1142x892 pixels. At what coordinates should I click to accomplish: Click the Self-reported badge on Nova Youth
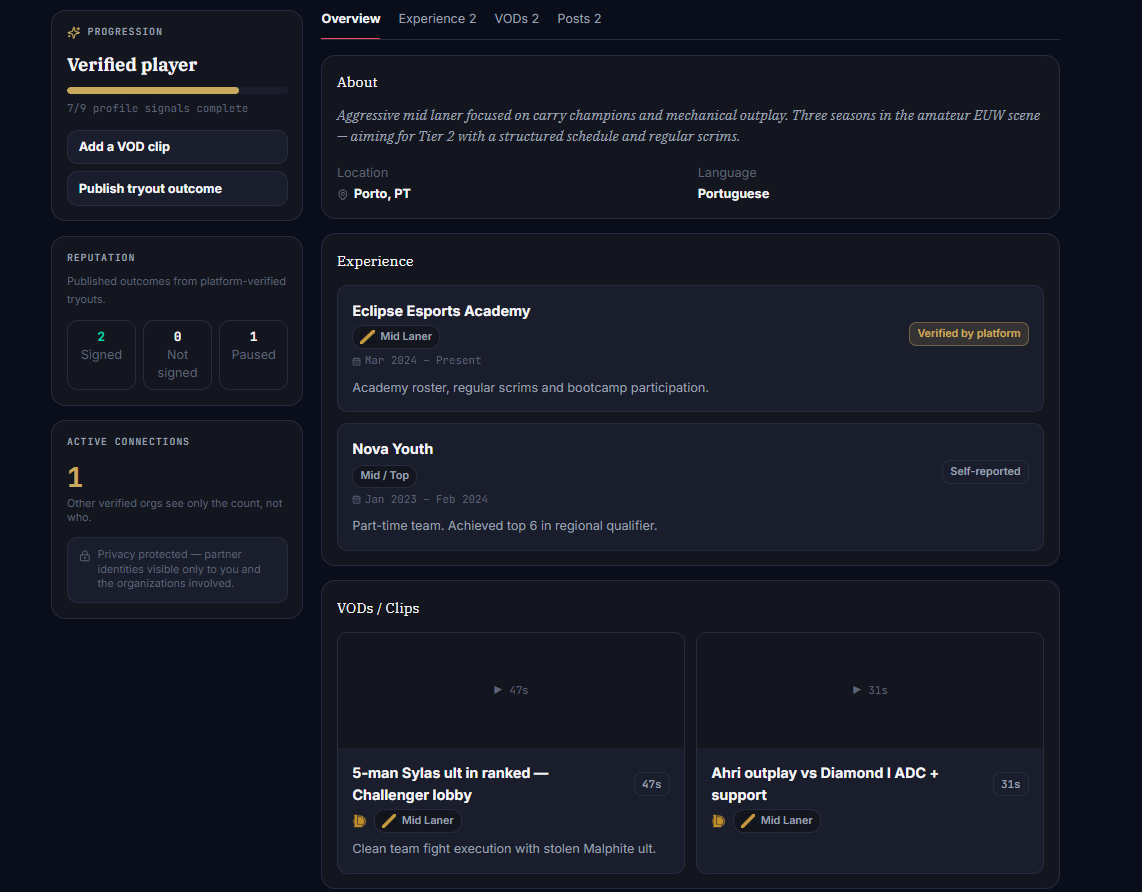point(985,472)
